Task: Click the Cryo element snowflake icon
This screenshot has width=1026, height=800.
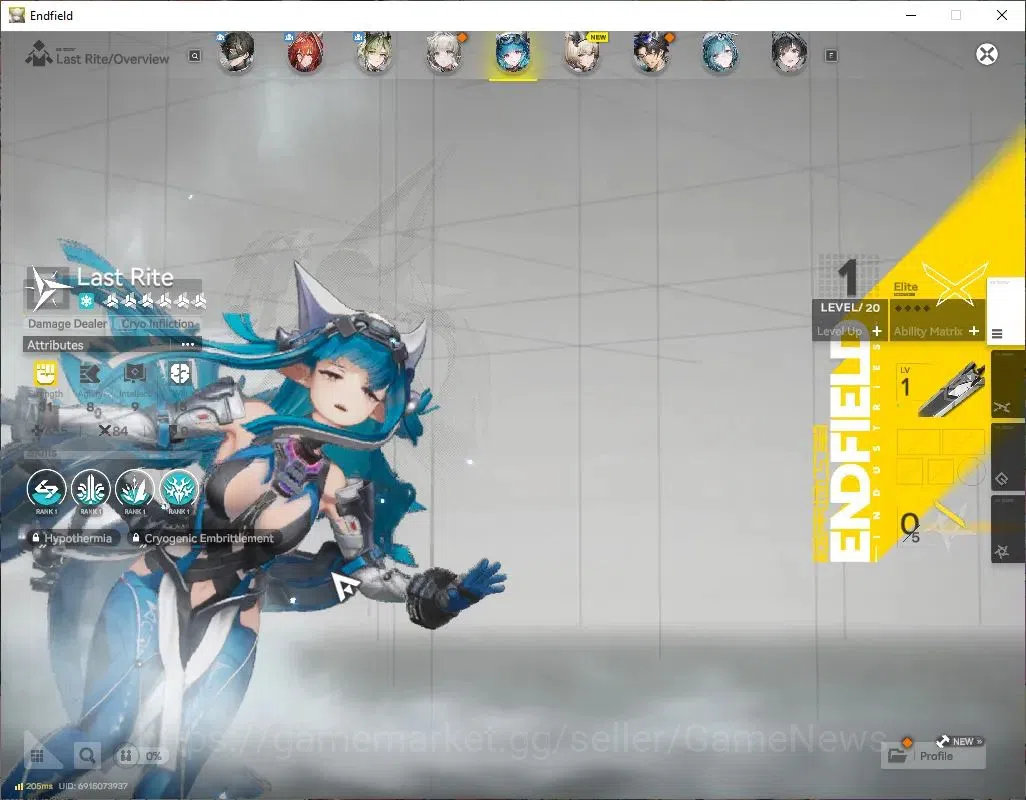Action: 86,301
